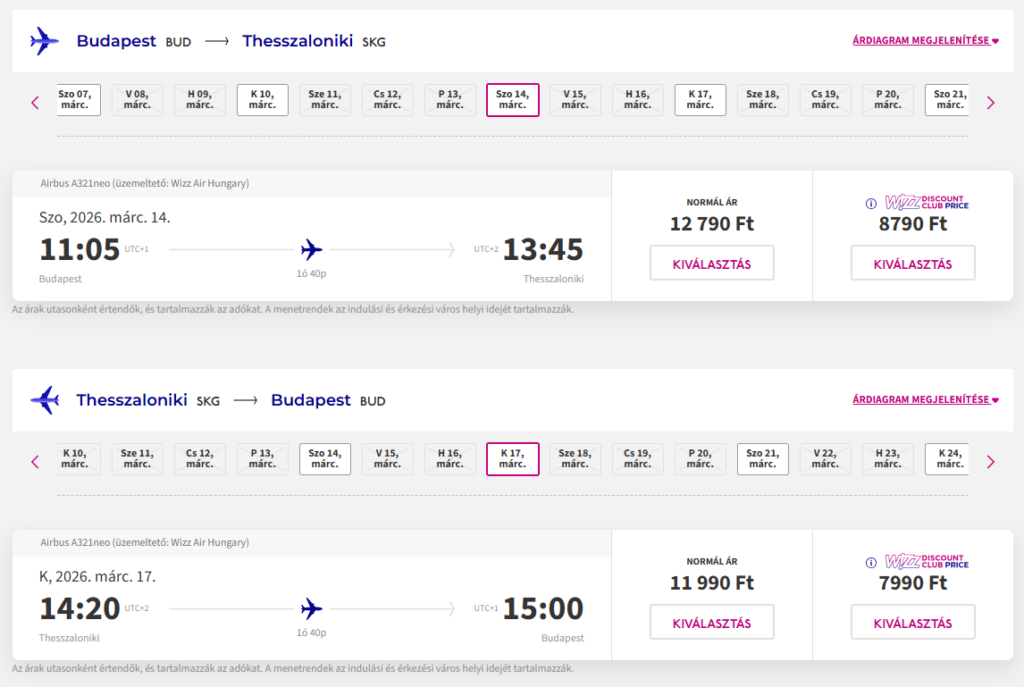The height and width of the screenshot is (687, 1024).
Task: Click the return Thessaloniki route airplane icon
Action: pos(45,400)
